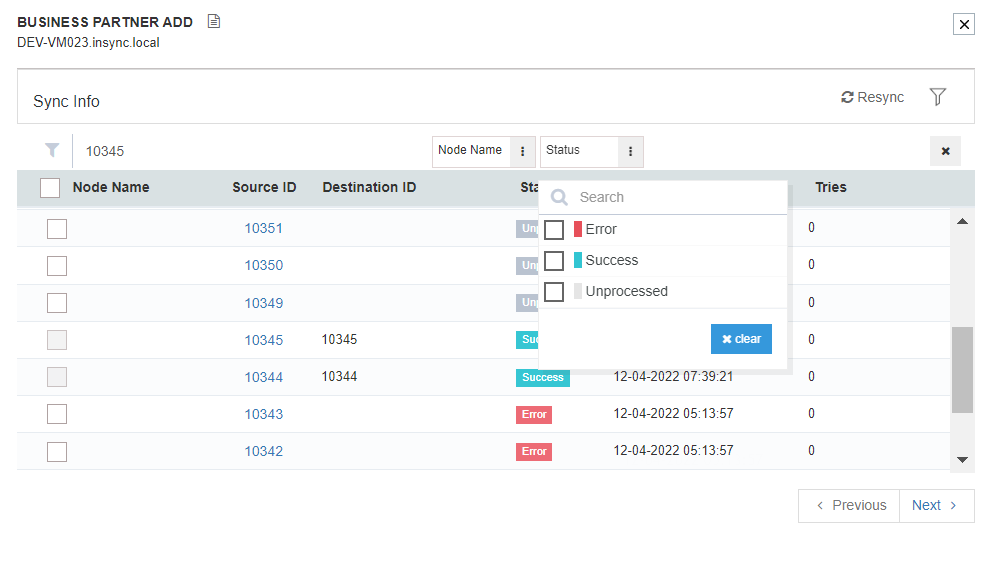Open Source ID link 10343
Viewport: 991px width, 568px height.
click(264, 414)
